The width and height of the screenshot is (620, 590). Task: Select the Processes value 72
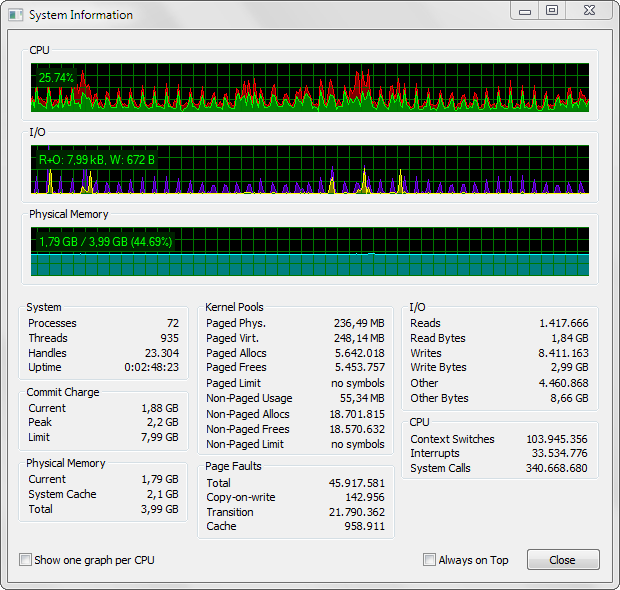click(173, 323)
